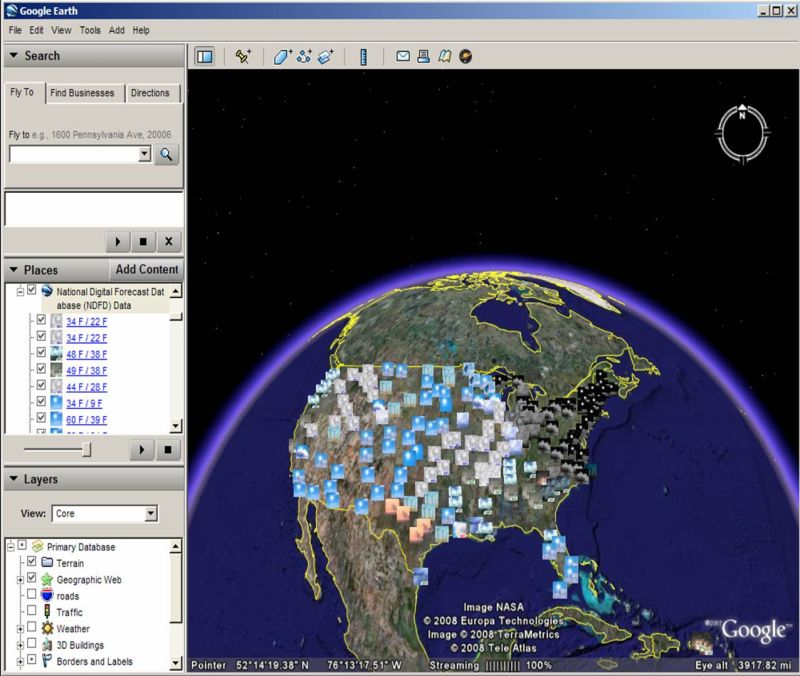Enable the Weather layer checkbox

pos(32,627)
